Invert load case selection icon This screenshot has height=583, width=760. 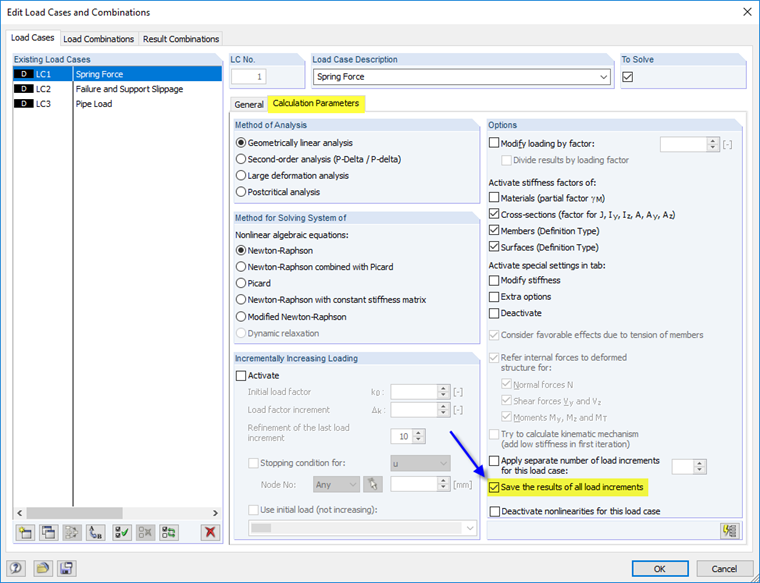tap(169, 533)
